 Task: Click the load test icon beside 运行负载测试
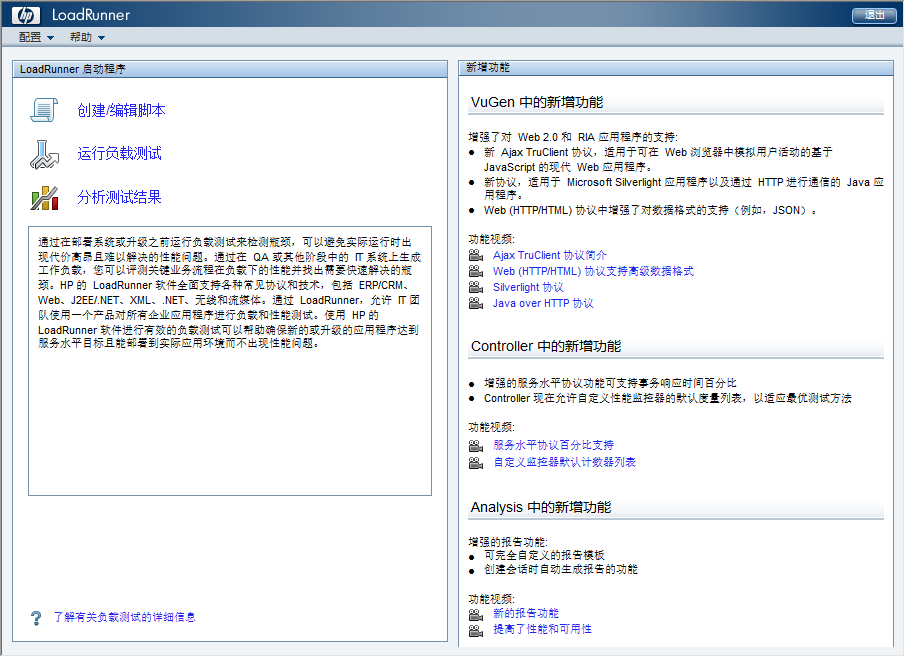click(x=44, y=154)
